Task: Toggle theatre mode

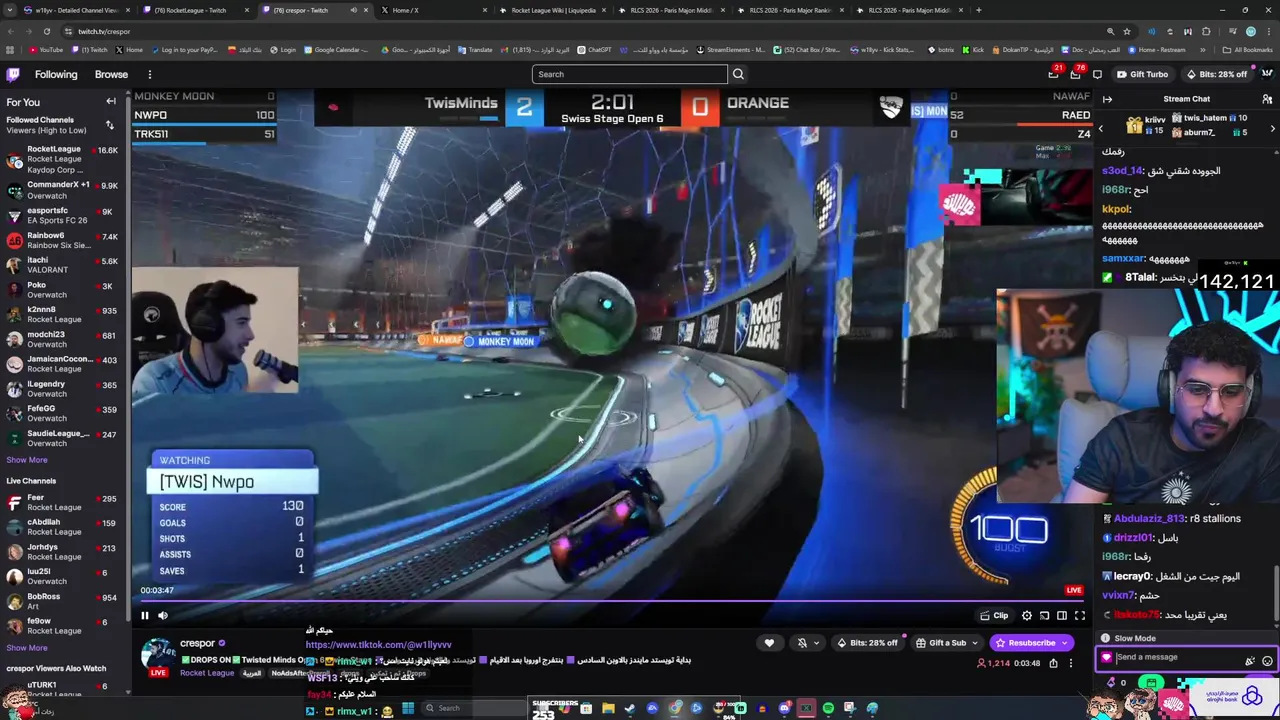Action: pos(1062,616)
